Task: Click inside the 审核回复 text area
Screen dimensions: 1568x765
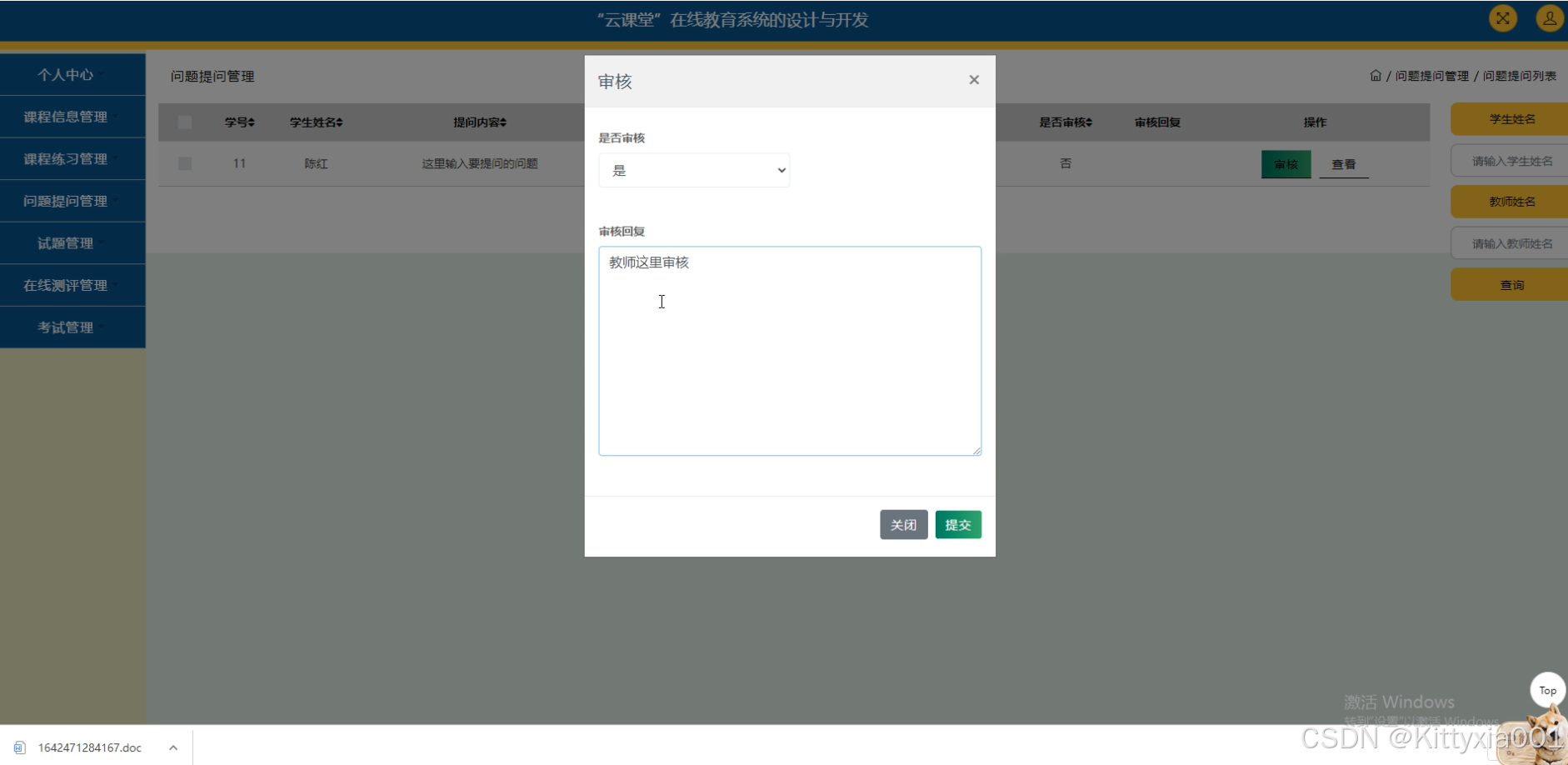Action: click(x=790, y=351)
